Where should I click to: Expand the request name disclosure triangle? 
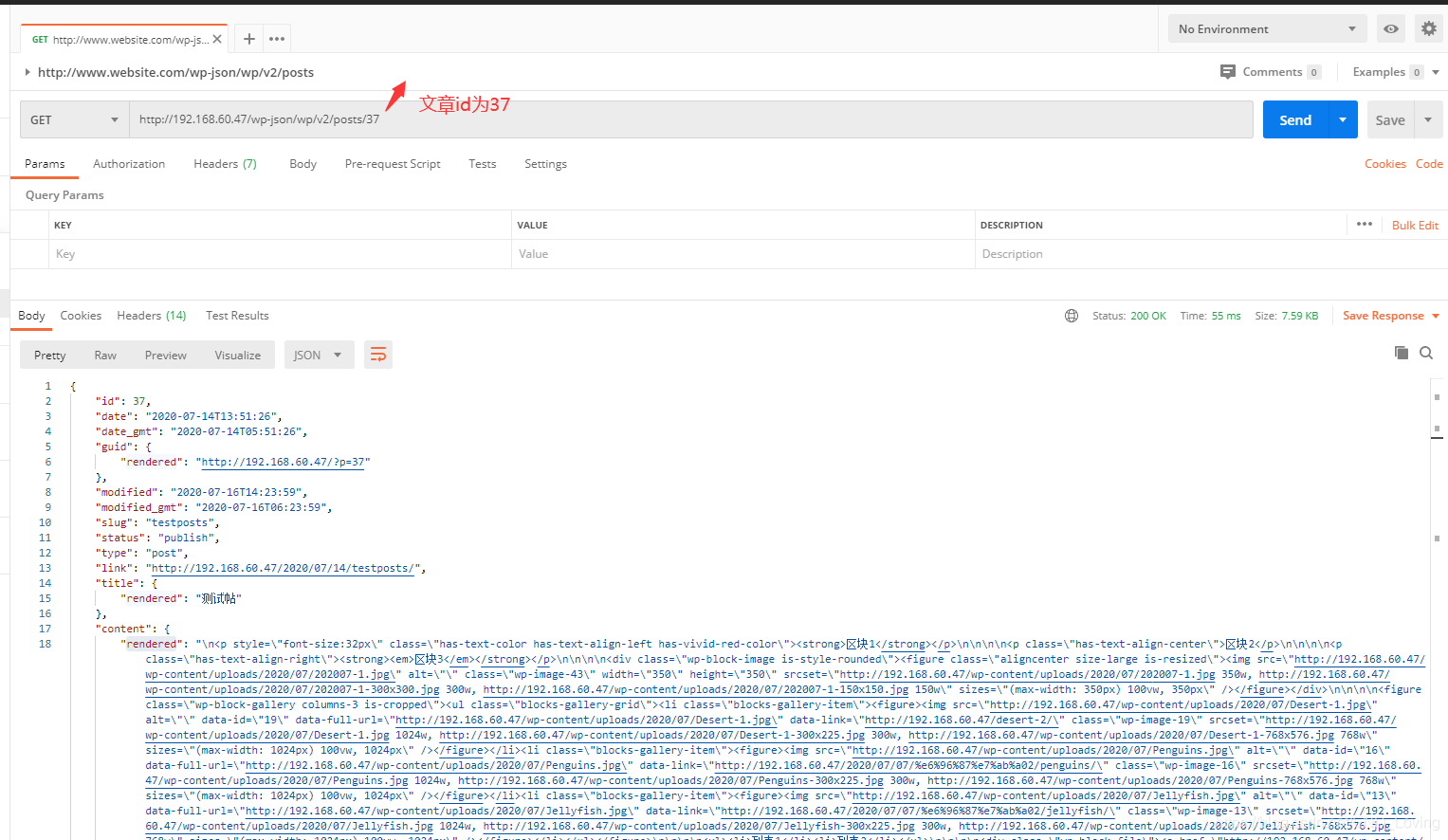[x=27, y=72]
